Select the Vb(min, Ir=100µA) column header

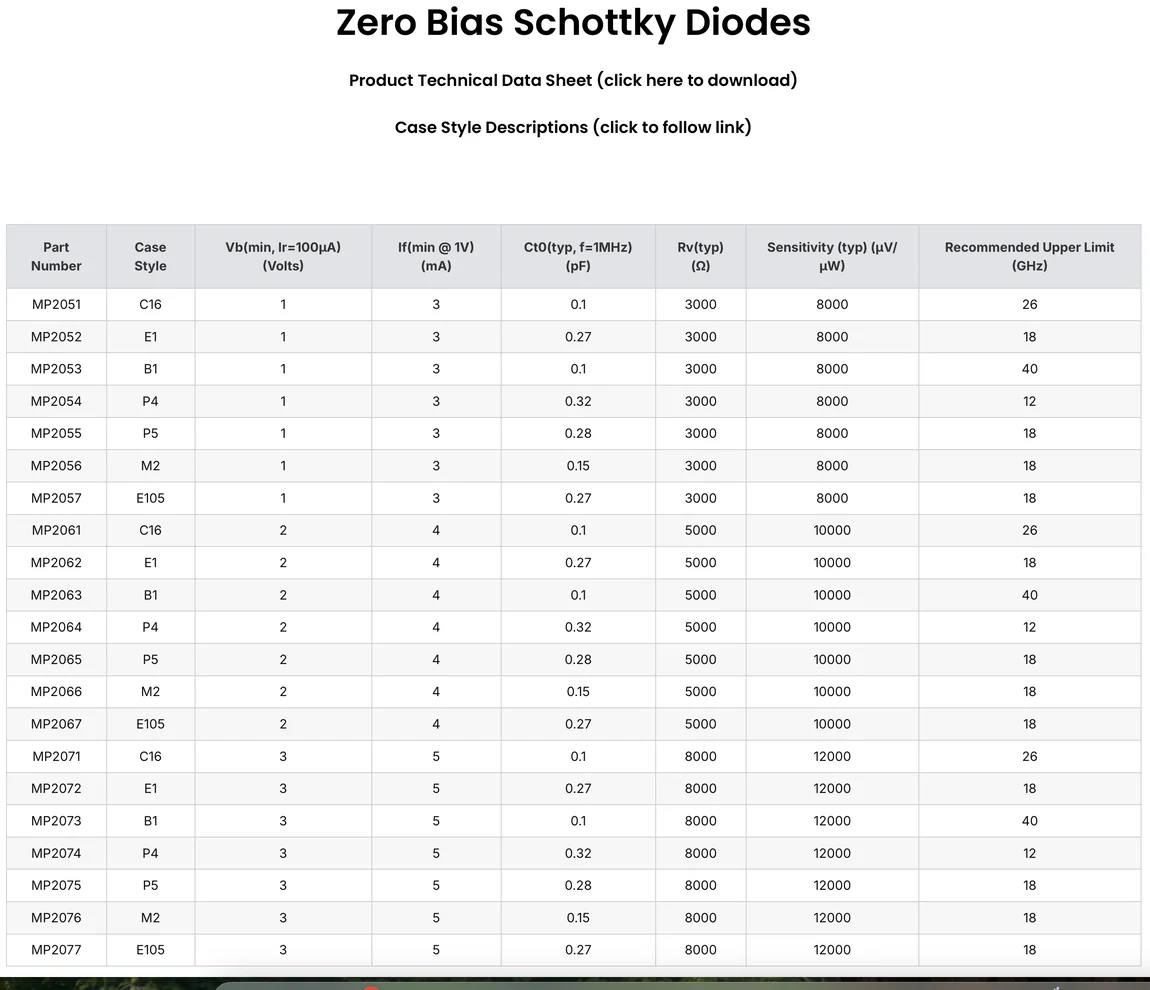[x=283, y=256]
